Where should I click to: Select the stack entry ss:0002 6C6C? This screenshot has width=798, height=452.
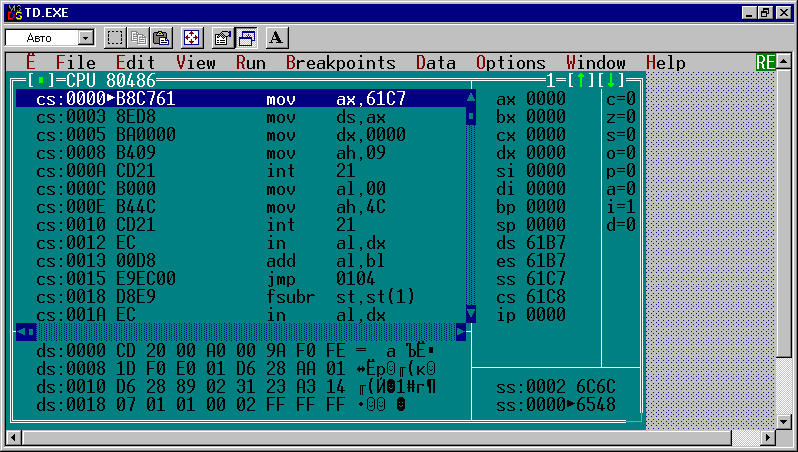(x=556, y=387)
